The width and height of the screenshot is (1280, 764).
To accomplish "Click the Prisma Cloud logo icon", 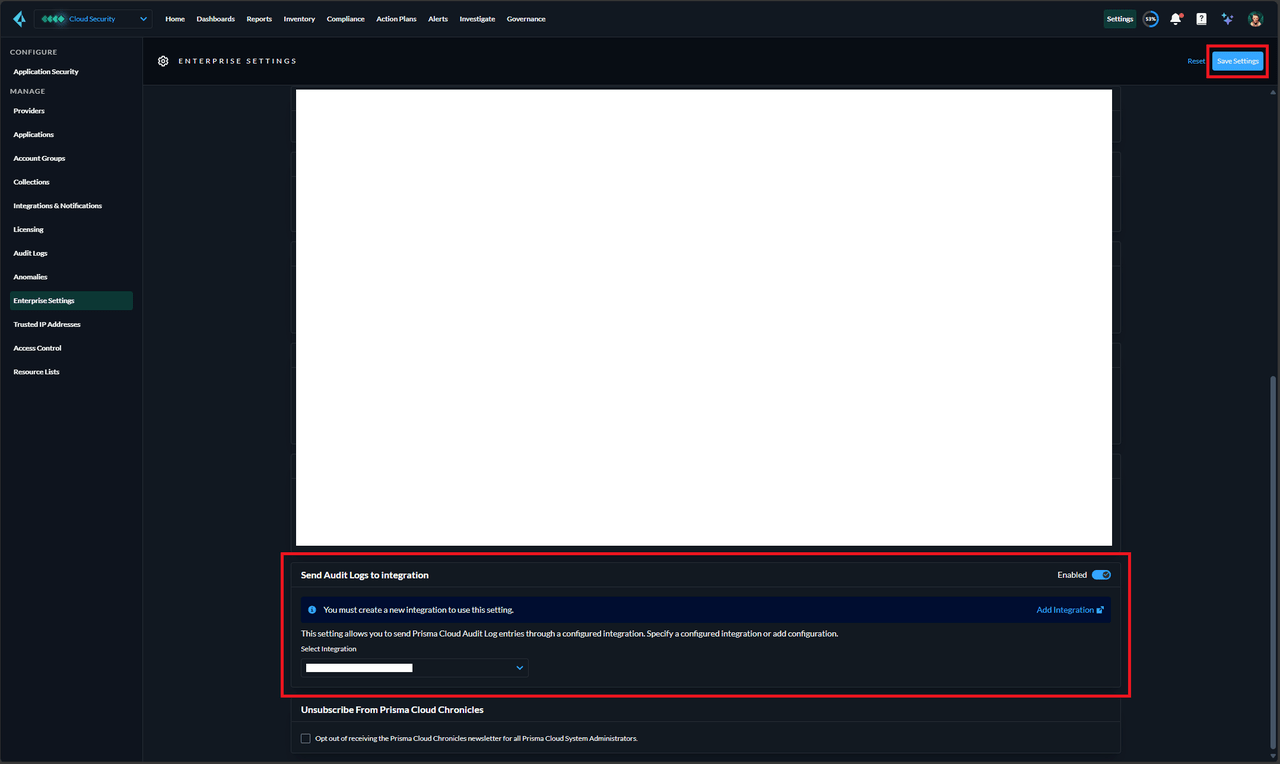I will point(18,18).
